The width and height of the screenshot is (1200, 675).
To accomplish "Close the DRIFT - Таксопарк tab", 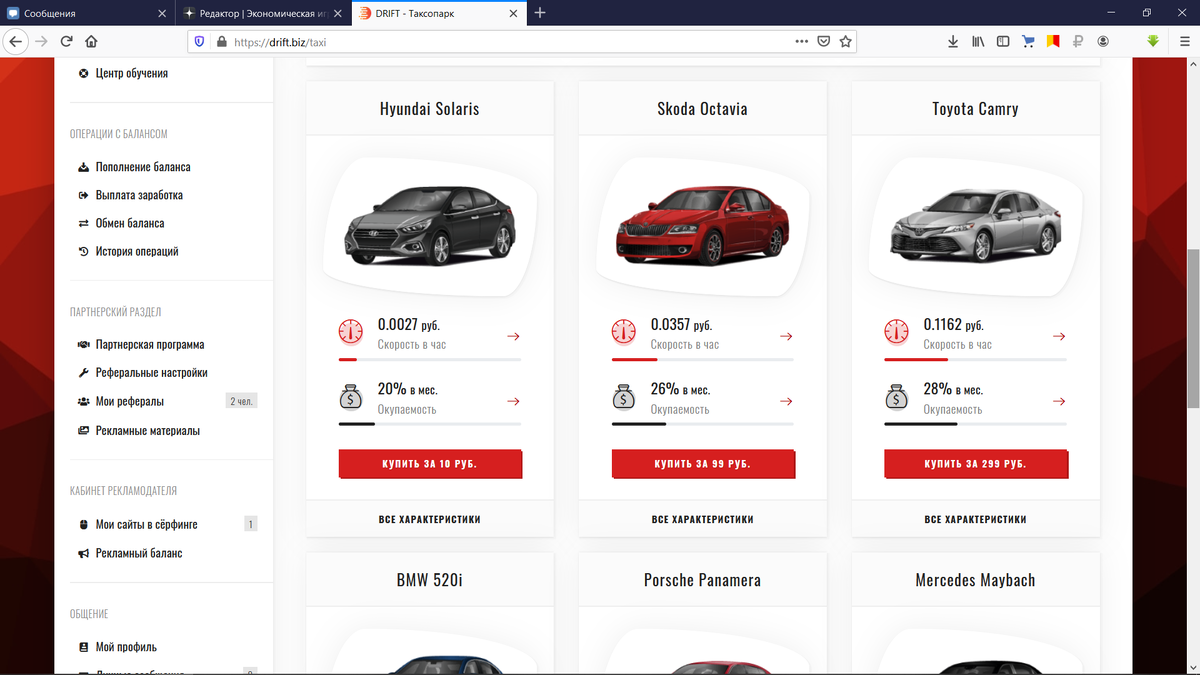I will tap(512, 13).
